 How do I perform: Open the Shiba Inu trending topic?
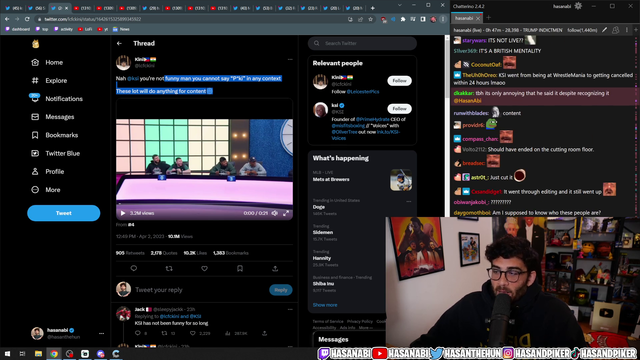(323, 284)
